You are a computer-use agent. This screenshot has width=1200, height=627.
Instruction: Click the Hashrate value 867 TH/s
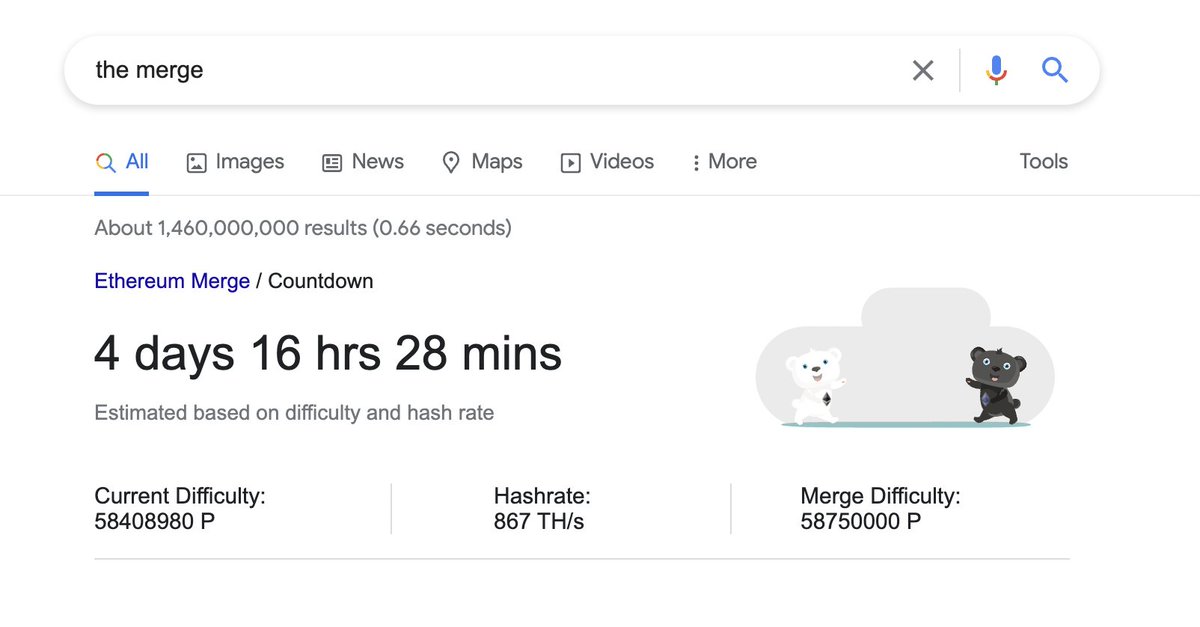point(539,521)
